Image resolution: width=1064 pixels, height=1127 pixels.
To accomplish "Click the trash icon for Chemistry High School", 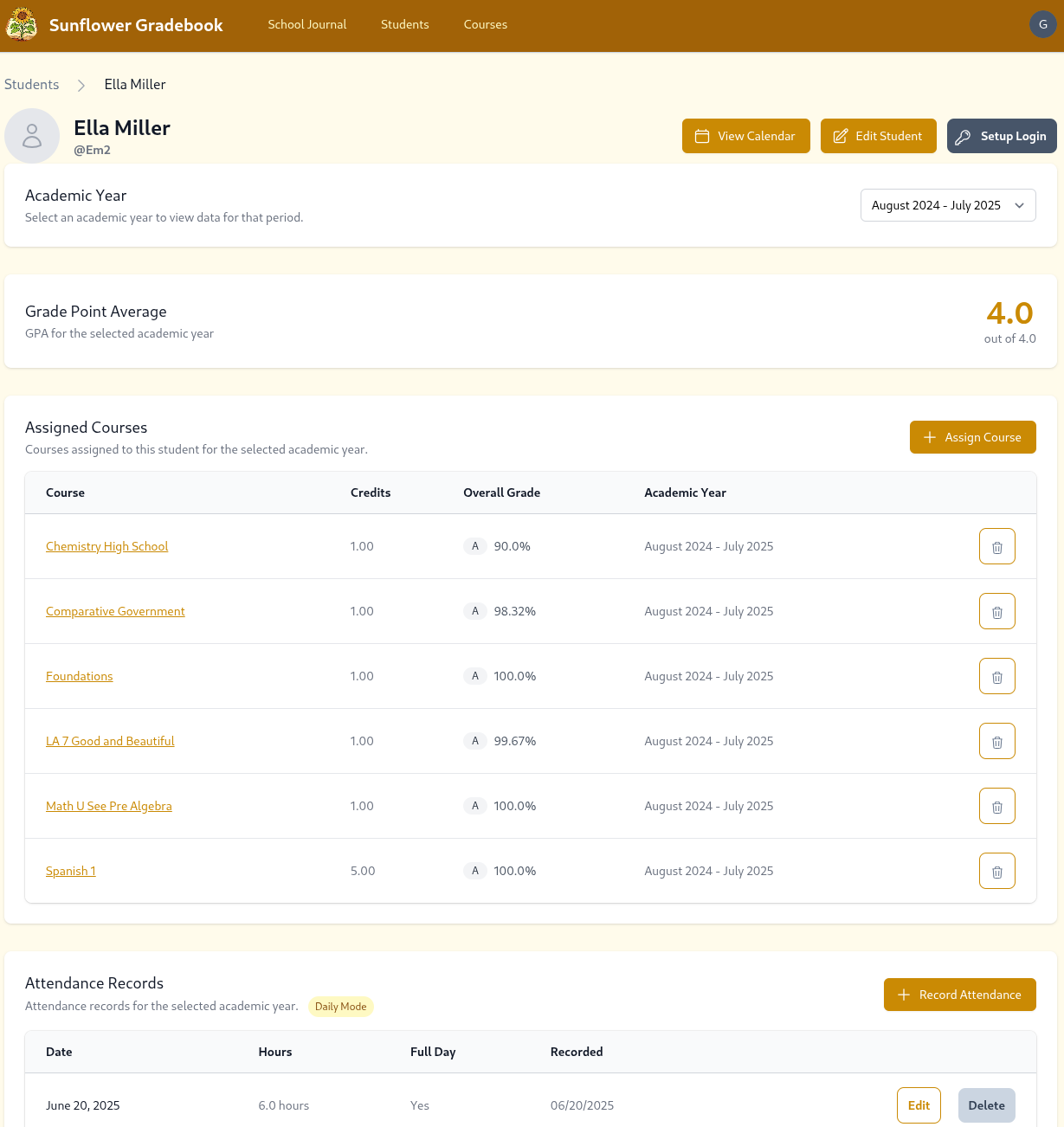I will [x=996, y=546].
